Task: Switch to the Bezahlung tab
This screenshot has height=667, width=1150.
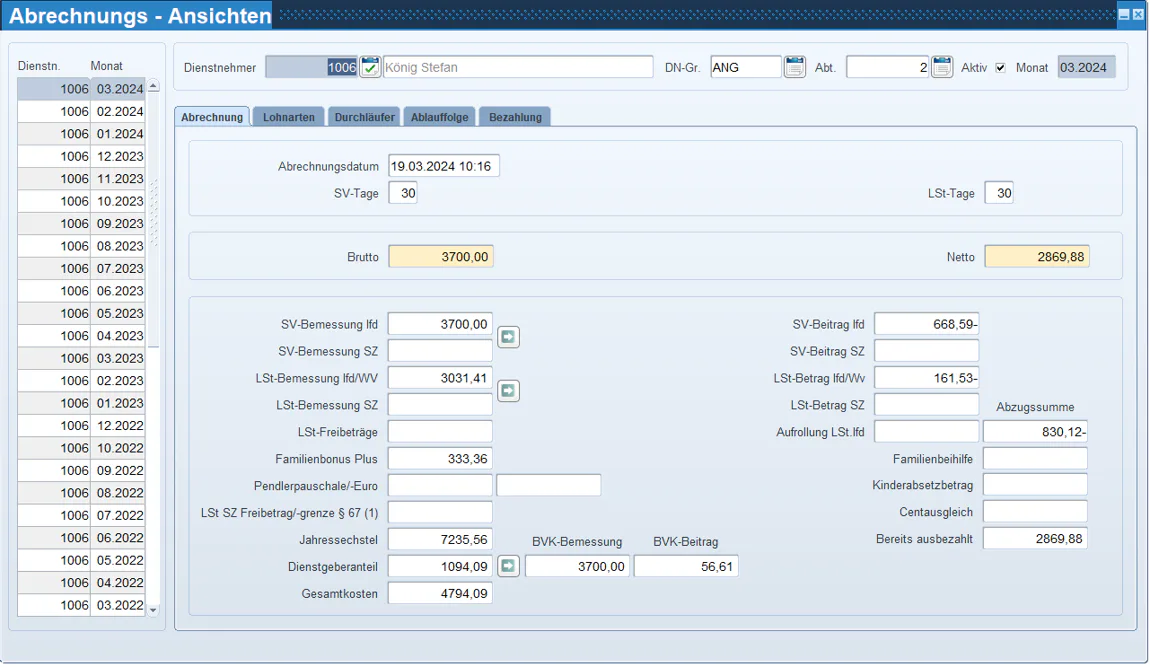Action: pyautogui.click(x=516, y=117)
